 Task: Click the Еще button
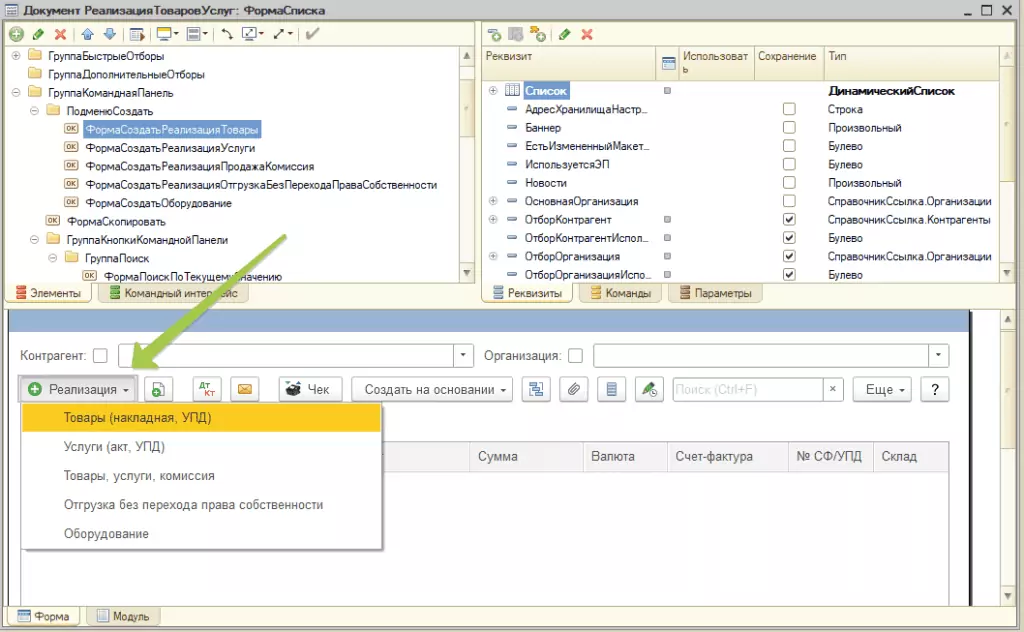[883, 389]
